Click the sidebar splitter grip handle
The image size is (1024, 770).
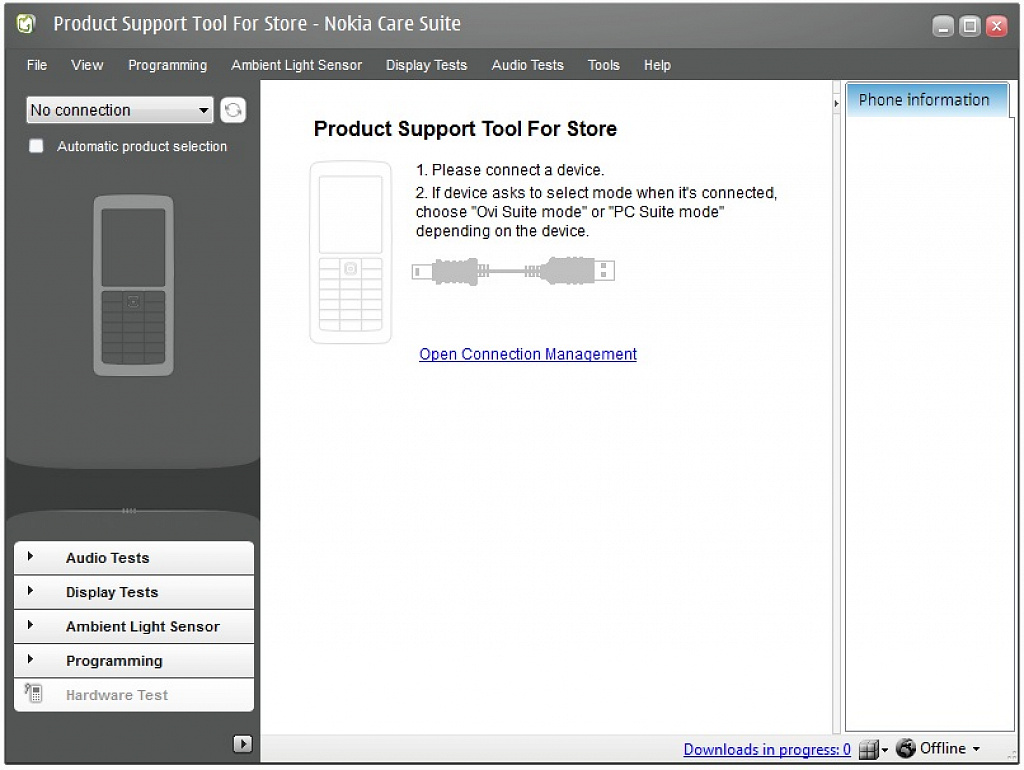129,511
